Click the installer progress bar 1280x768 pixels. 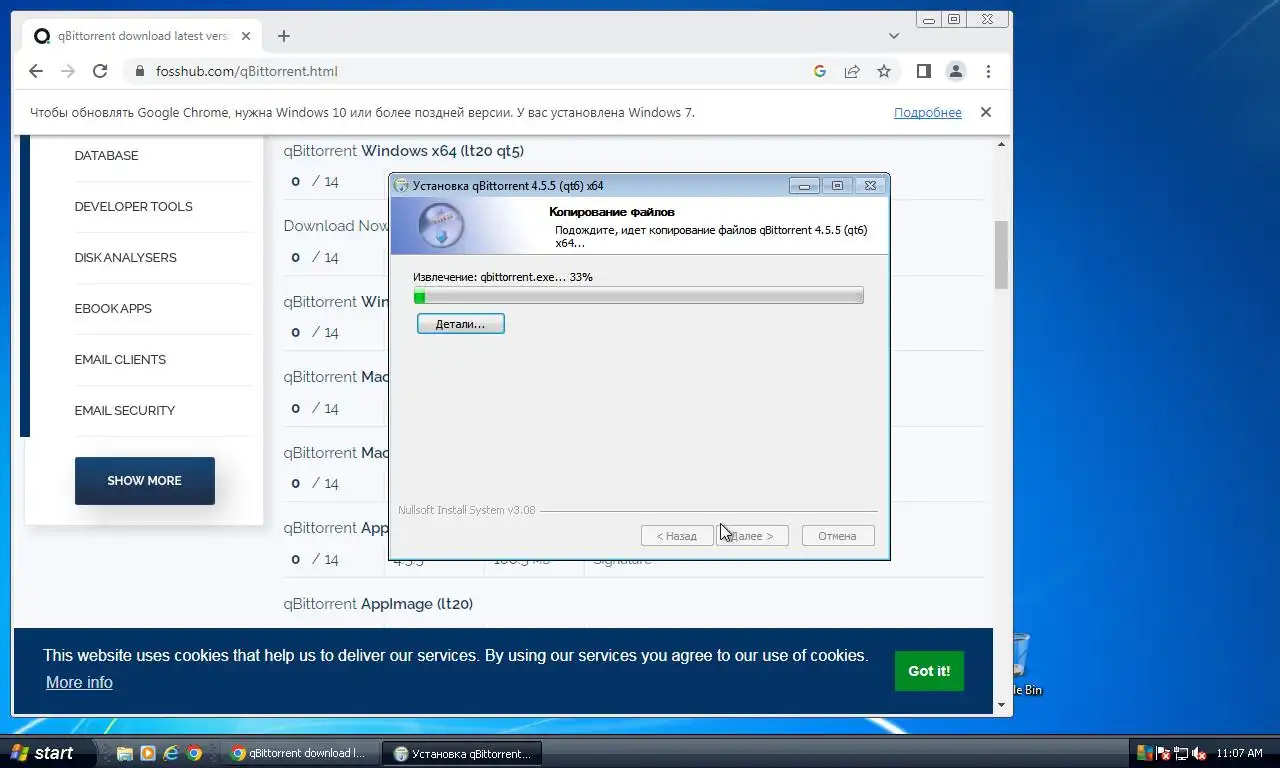point(638,296)
